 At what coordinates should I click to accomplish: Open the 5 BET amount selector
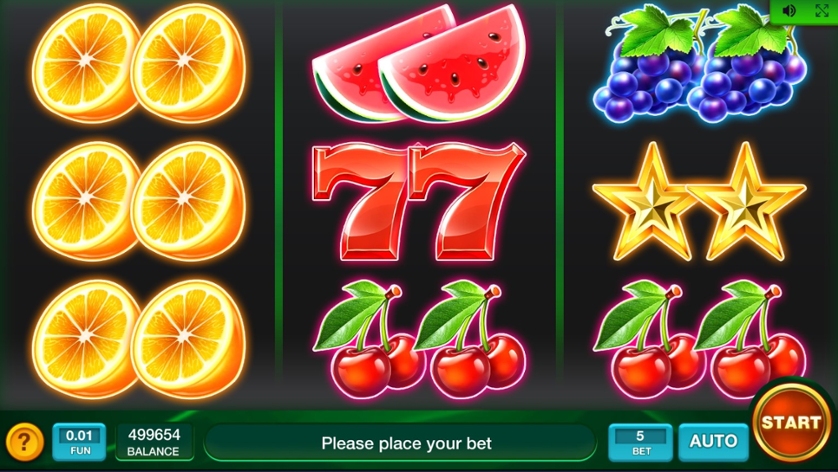(x=640, y=442)
